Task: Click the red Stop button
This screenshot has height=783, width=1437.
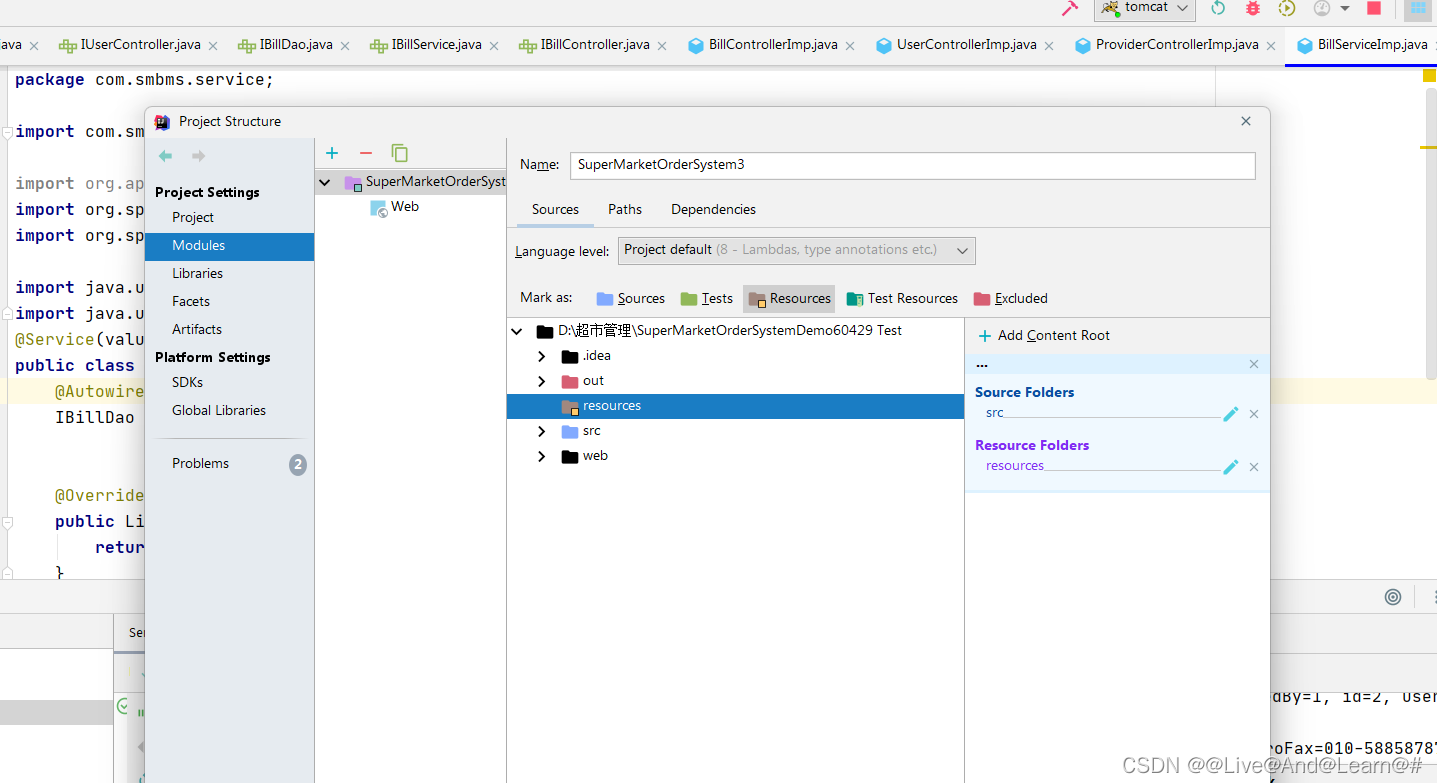Action: (x=1374, y=8)
